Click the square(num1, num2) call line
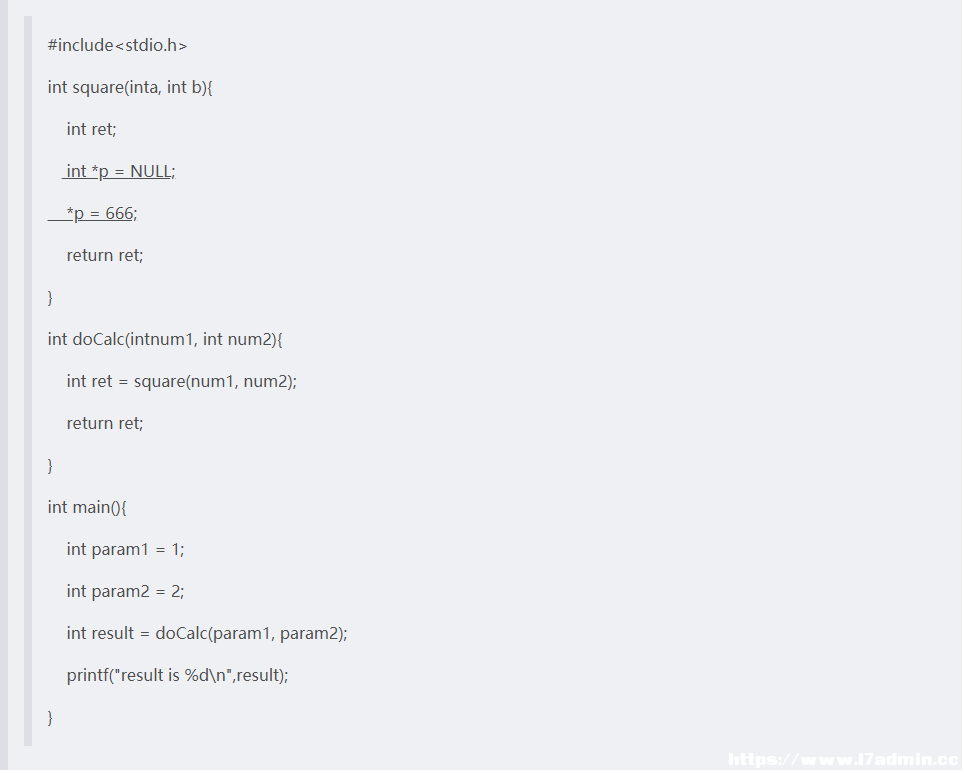This screenshot has width=964, height=773. 182,381
